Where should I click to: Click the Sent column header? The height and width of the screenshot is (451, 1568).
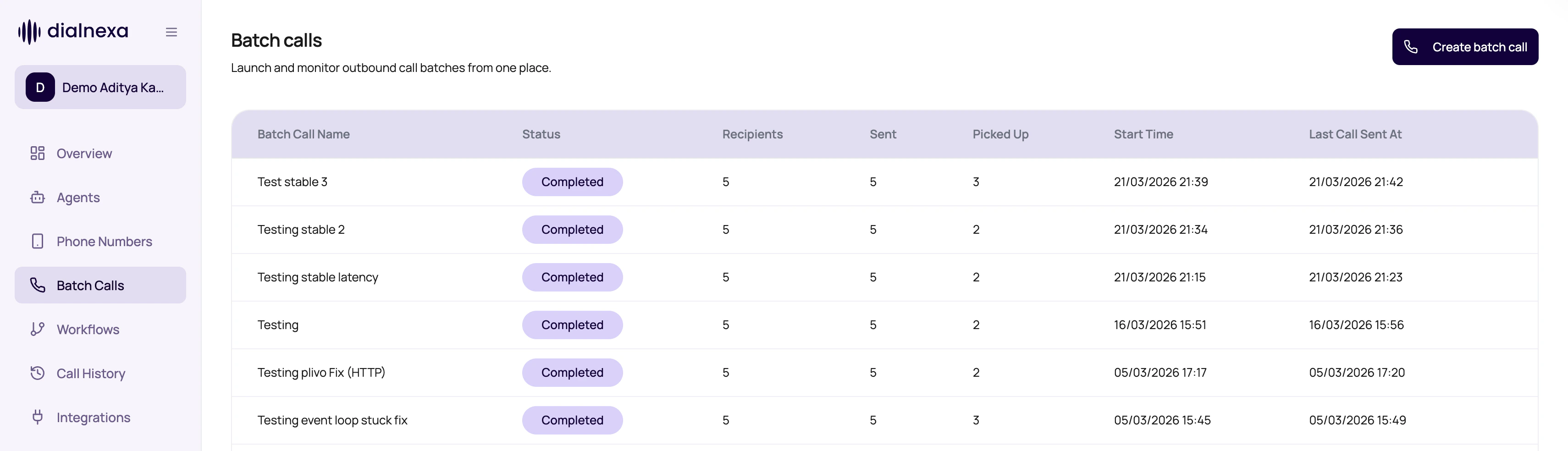click(883, 134)
